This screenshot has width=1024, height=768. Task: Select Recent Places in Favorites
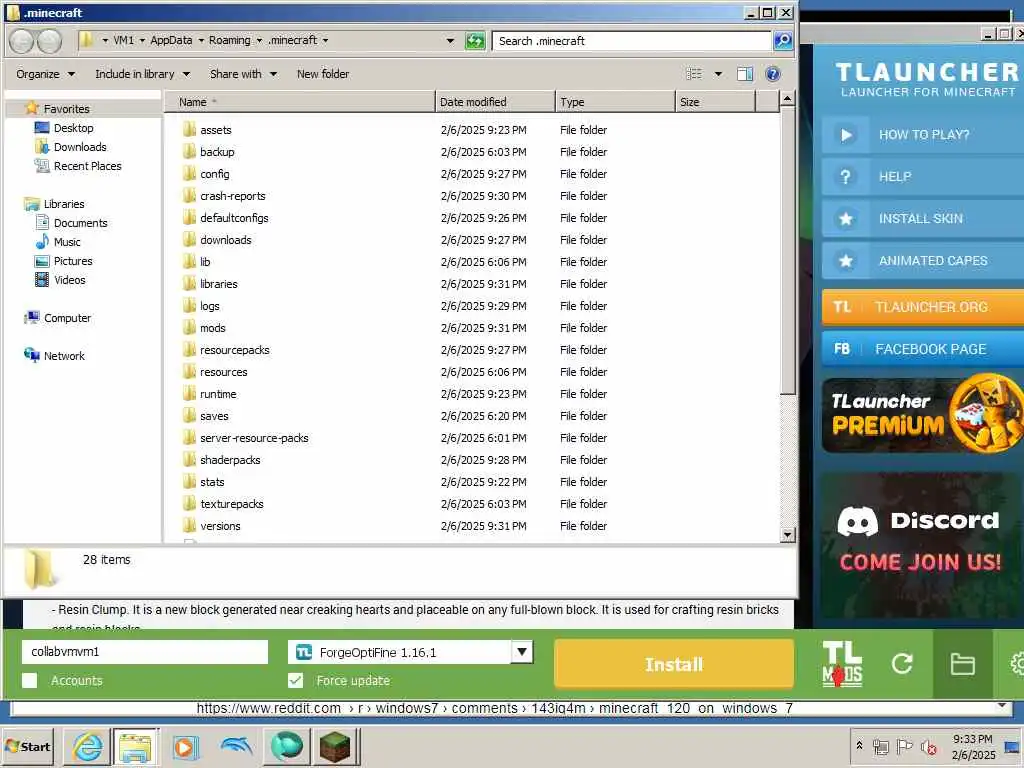tap(87, 166)
